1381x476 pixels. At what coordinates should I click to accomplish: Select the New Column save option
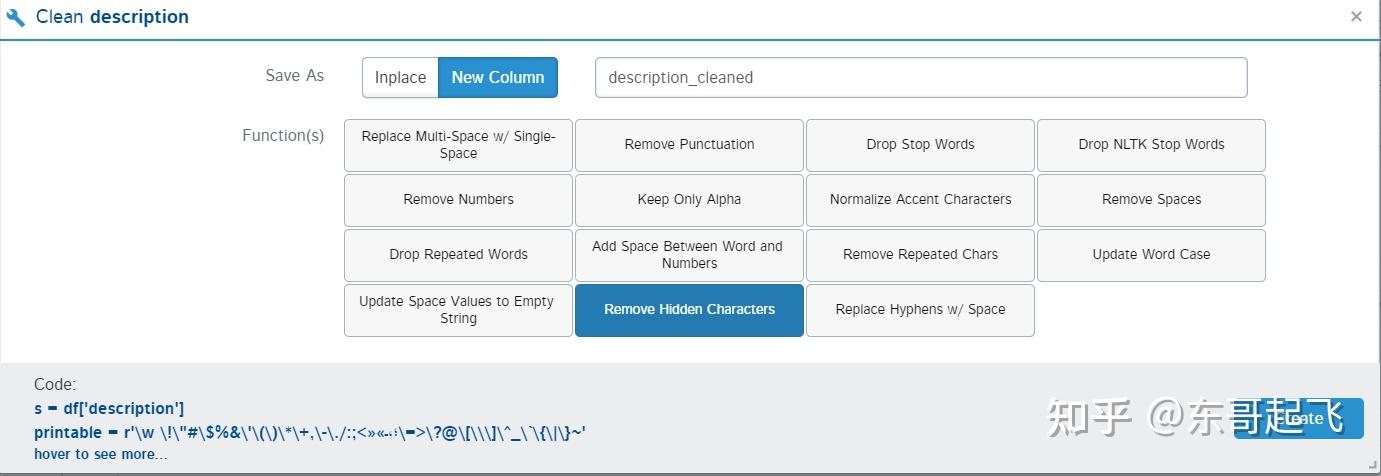[498, 77]
